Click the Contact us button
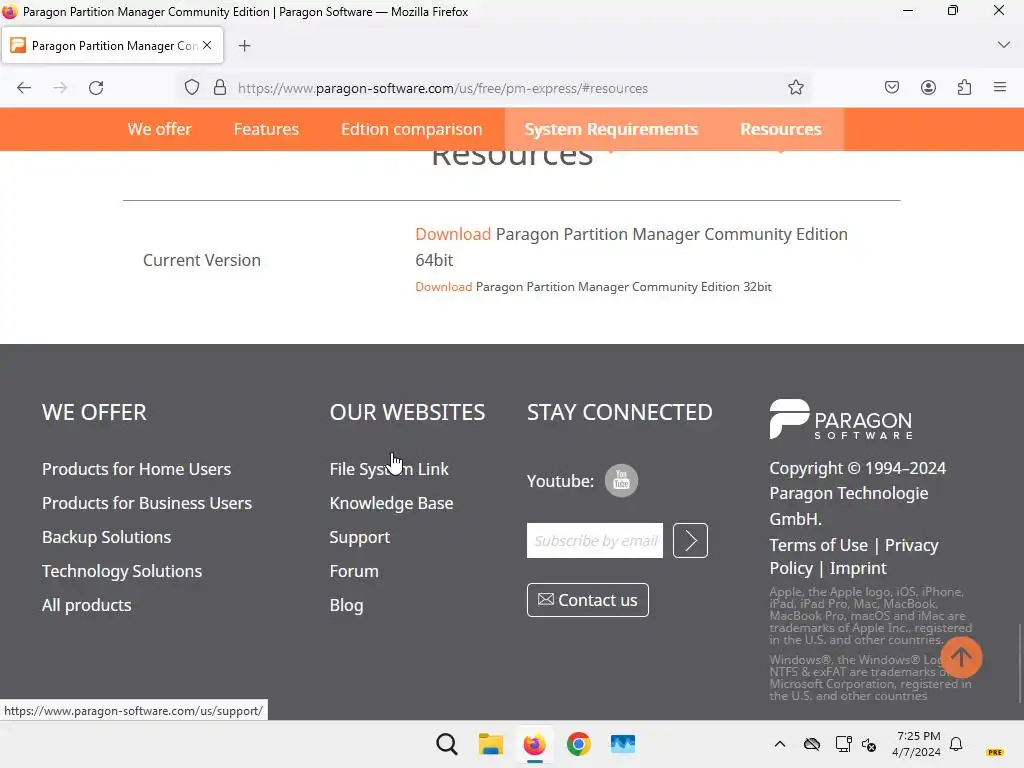 [588, 600]
